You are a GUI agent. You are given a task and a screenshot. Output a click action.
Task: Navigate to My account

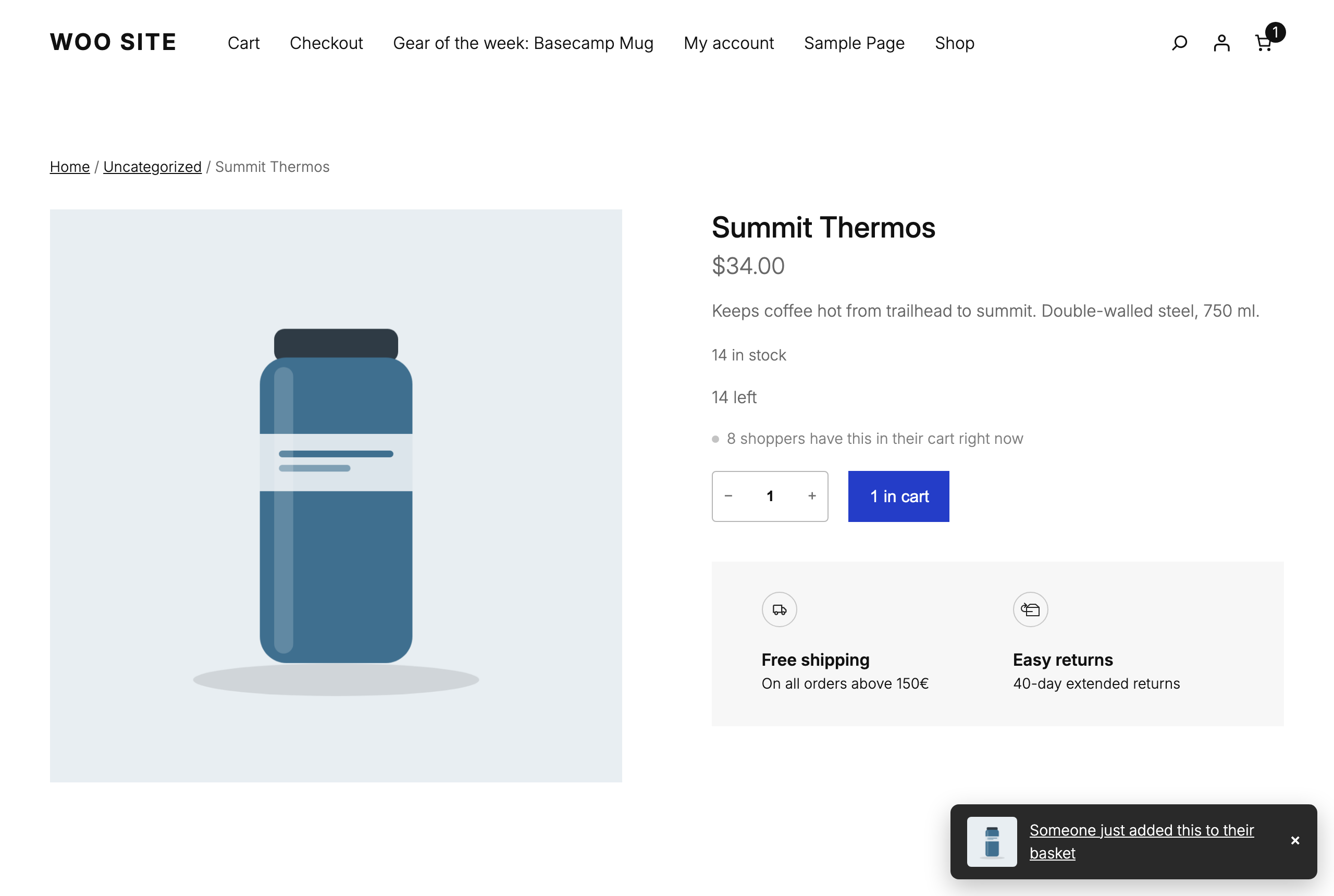(728, 43)
